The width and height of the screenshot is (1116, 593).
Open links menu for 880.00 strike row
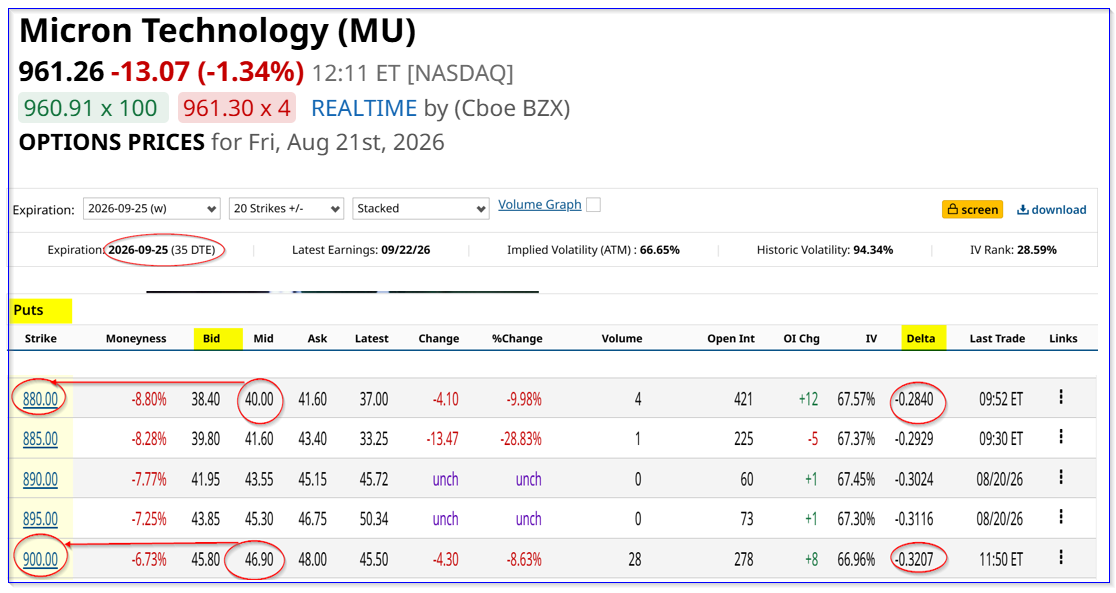pyautogui.click(x=1060, y=397)
